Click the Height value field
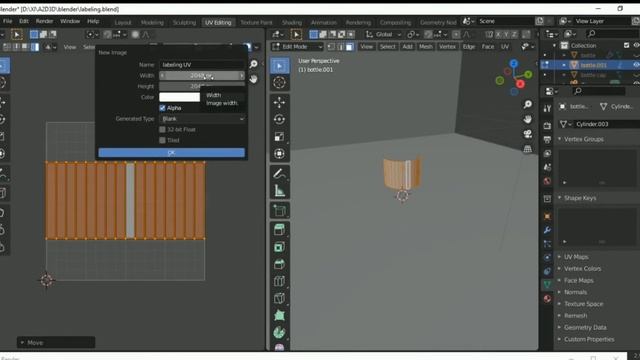The image size is (640, 360). pos(202,86)
